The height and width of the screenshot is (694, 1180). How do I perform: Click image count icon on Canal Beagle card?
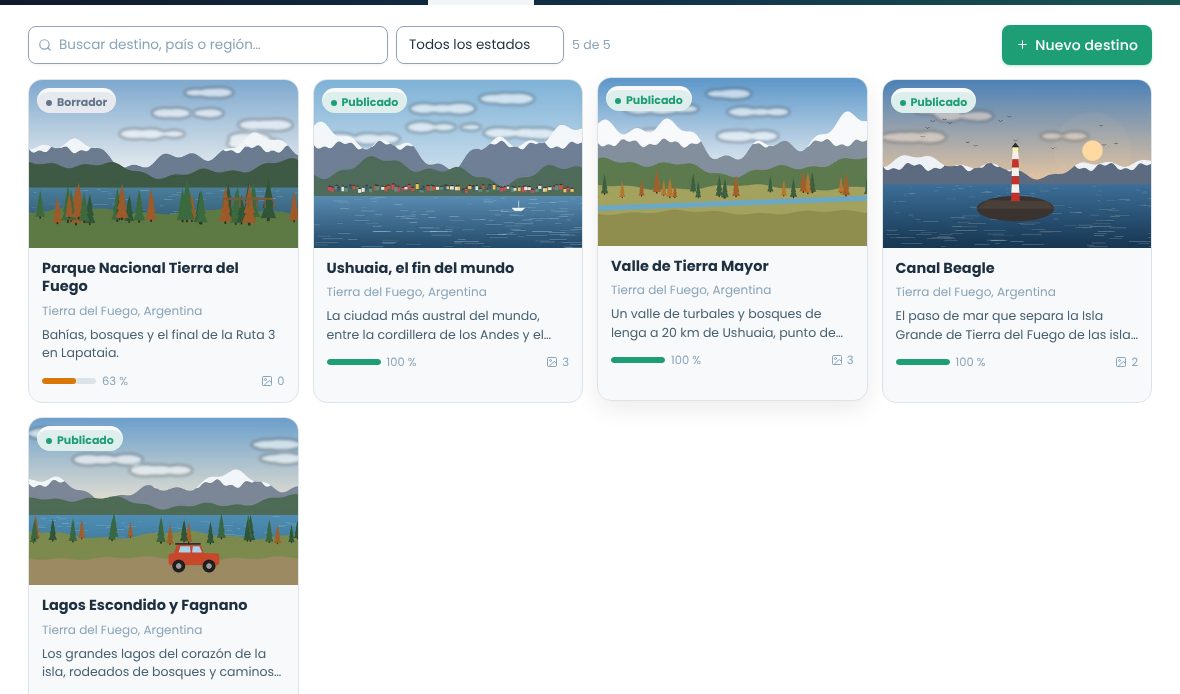pos(1121,362)
